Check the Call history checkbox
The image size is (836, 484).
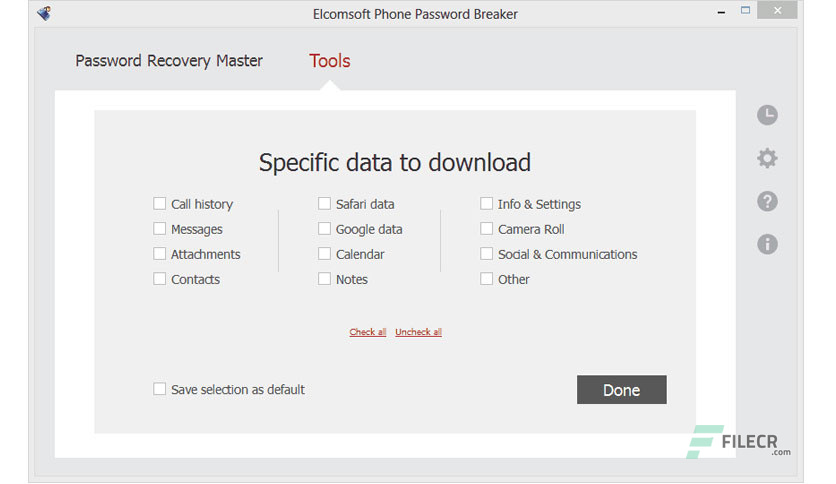pos(159,204)
